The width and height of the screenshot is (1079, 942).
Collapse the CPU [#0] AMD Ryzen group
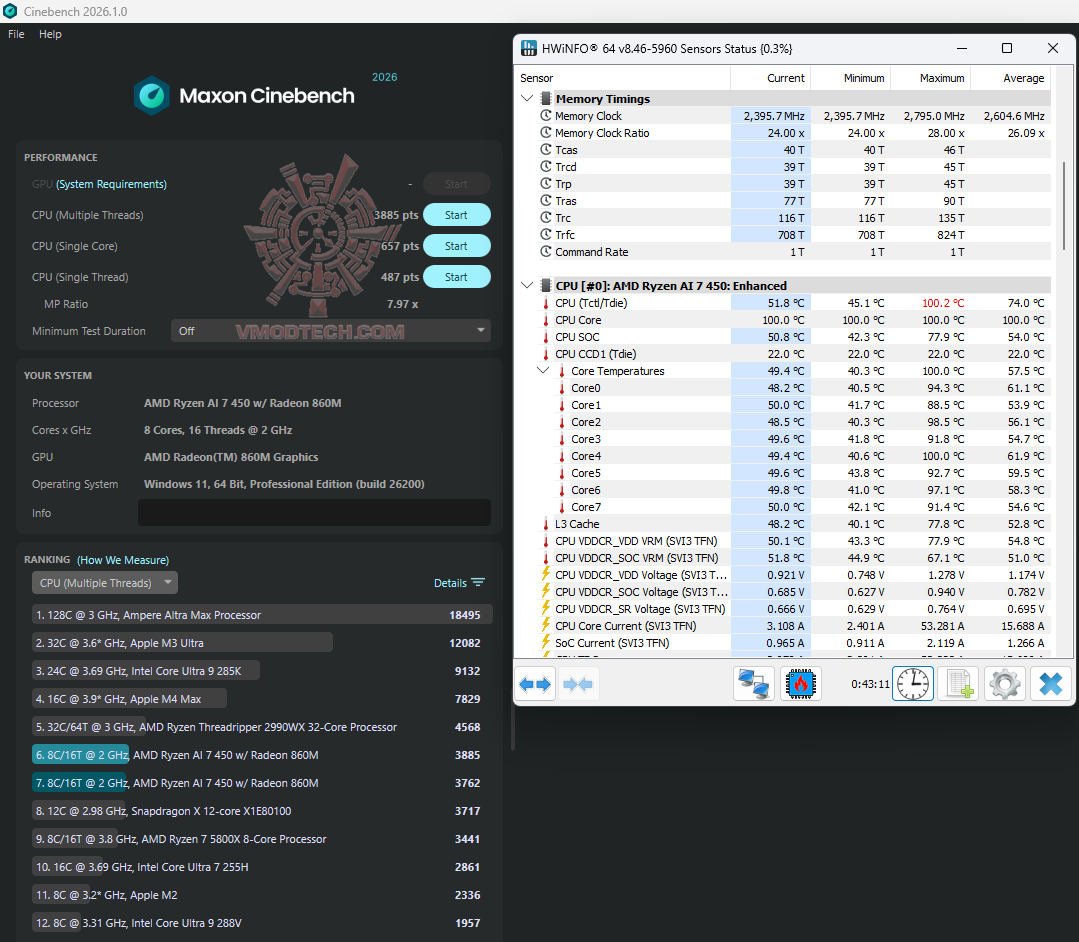(x=527, y=286)
